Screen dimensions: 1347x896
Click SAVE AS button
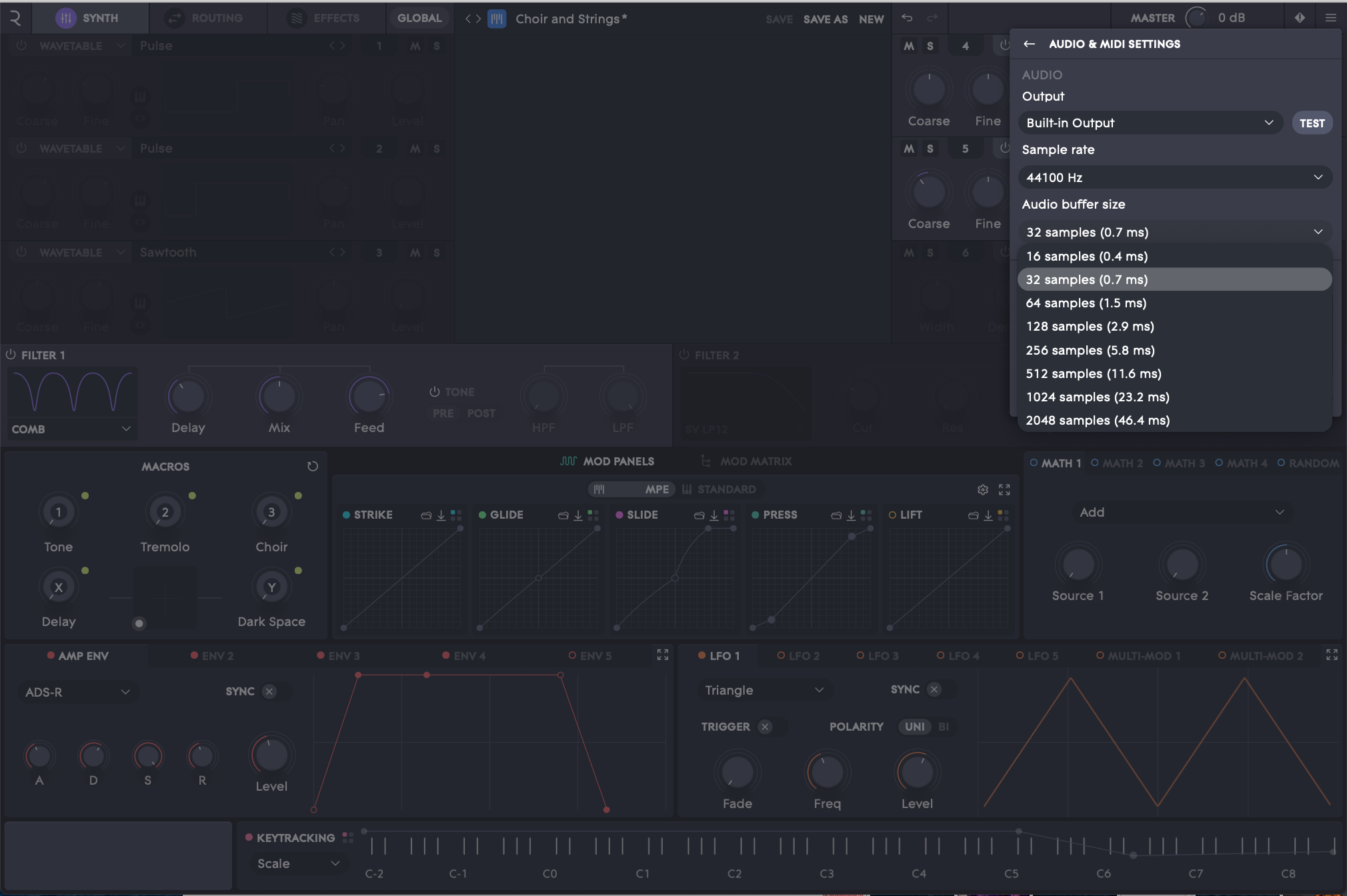pyautogui.click(x=825, y=19)
